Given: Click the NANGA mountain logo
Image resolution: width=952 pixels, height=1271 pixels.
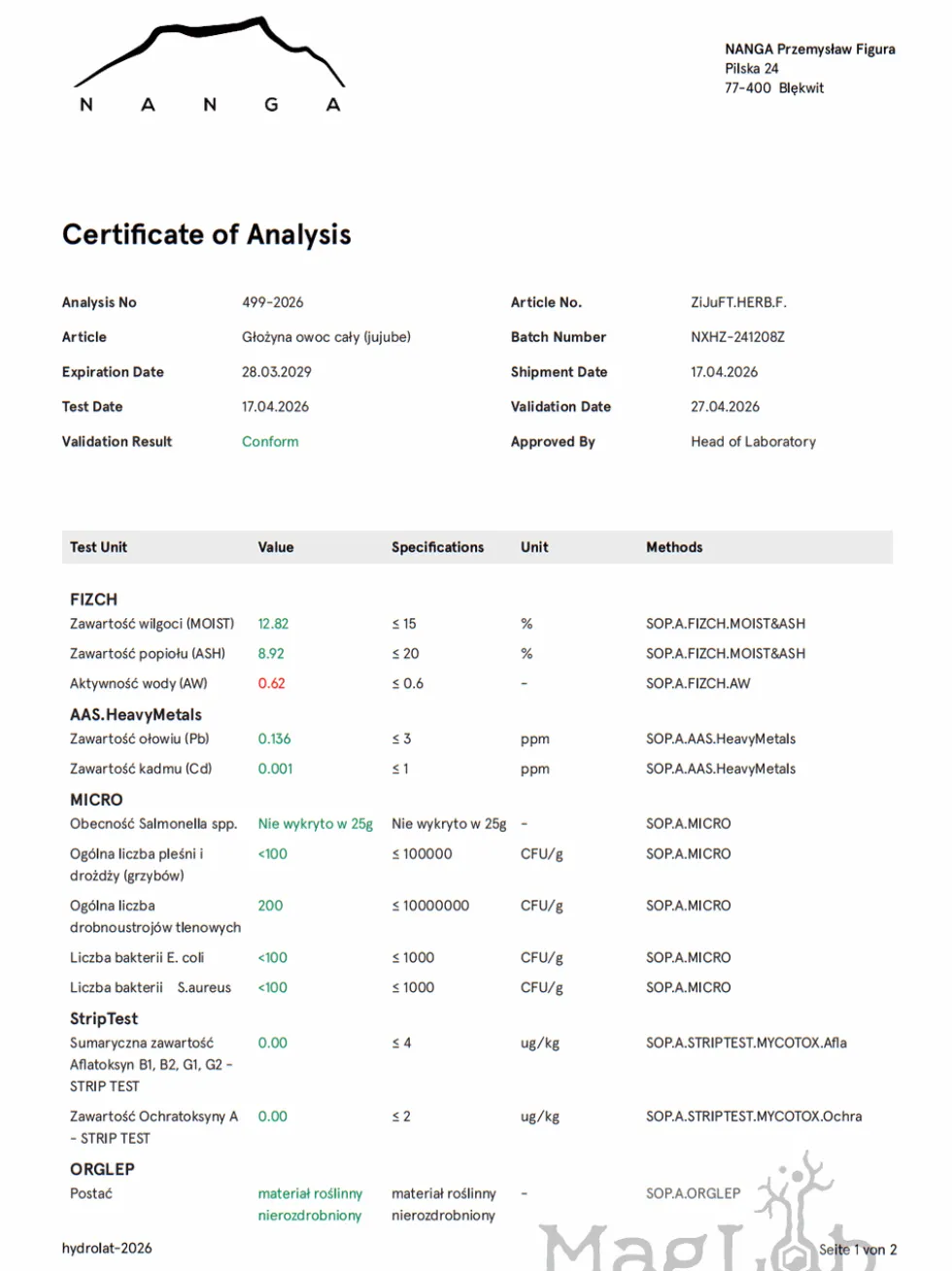Looking at the screenshot, I should point(209,66).
